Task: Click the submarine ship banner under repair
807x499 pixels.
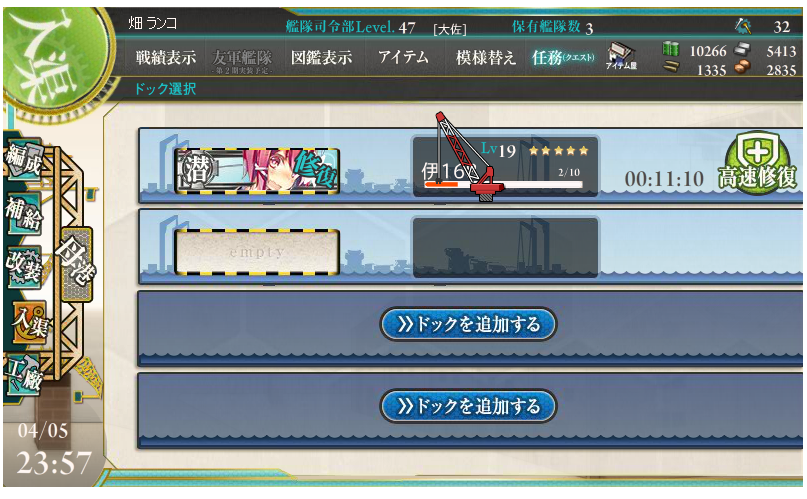Action: (257, 171)
